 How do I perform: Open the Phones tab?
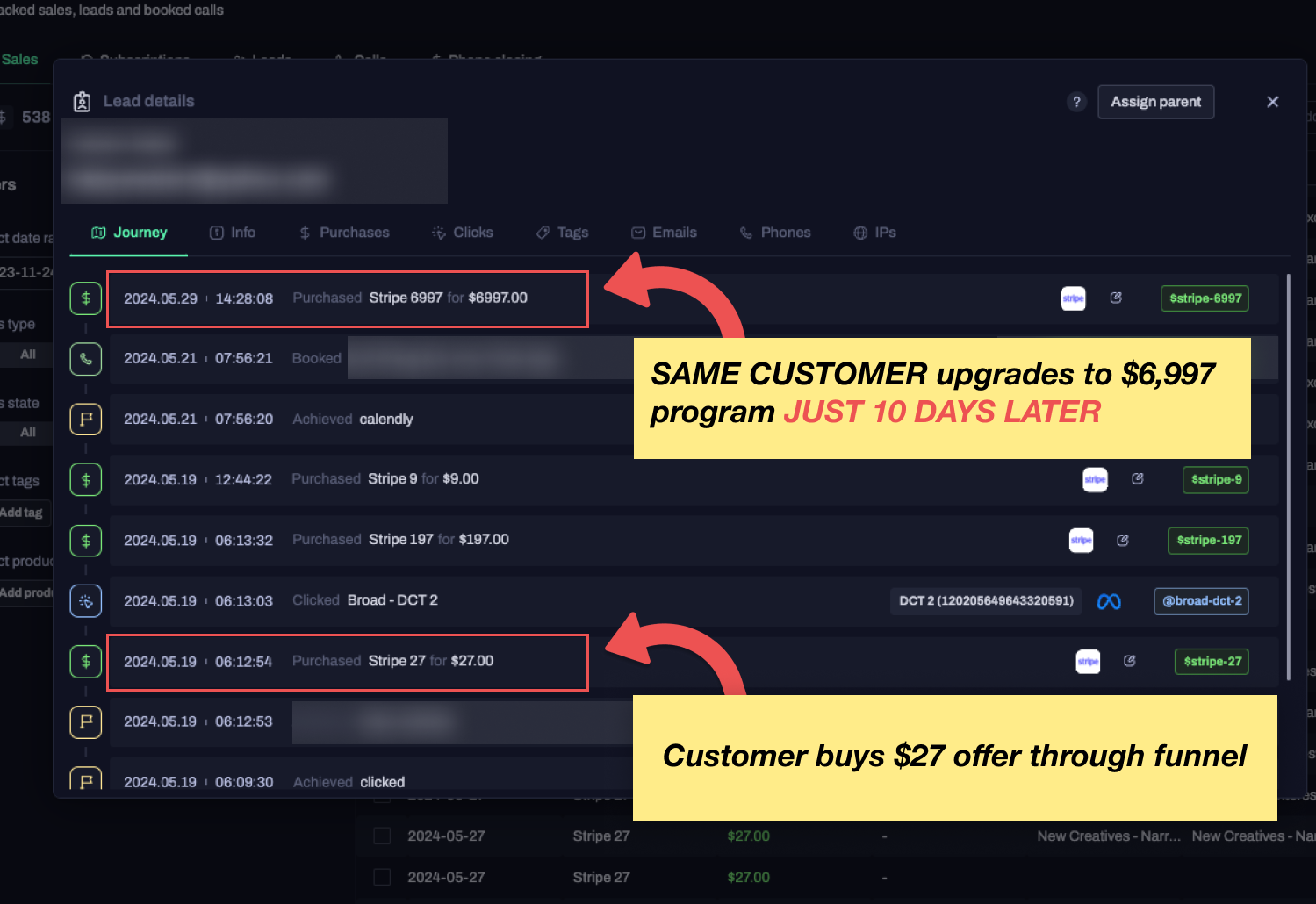coord(775,233)
